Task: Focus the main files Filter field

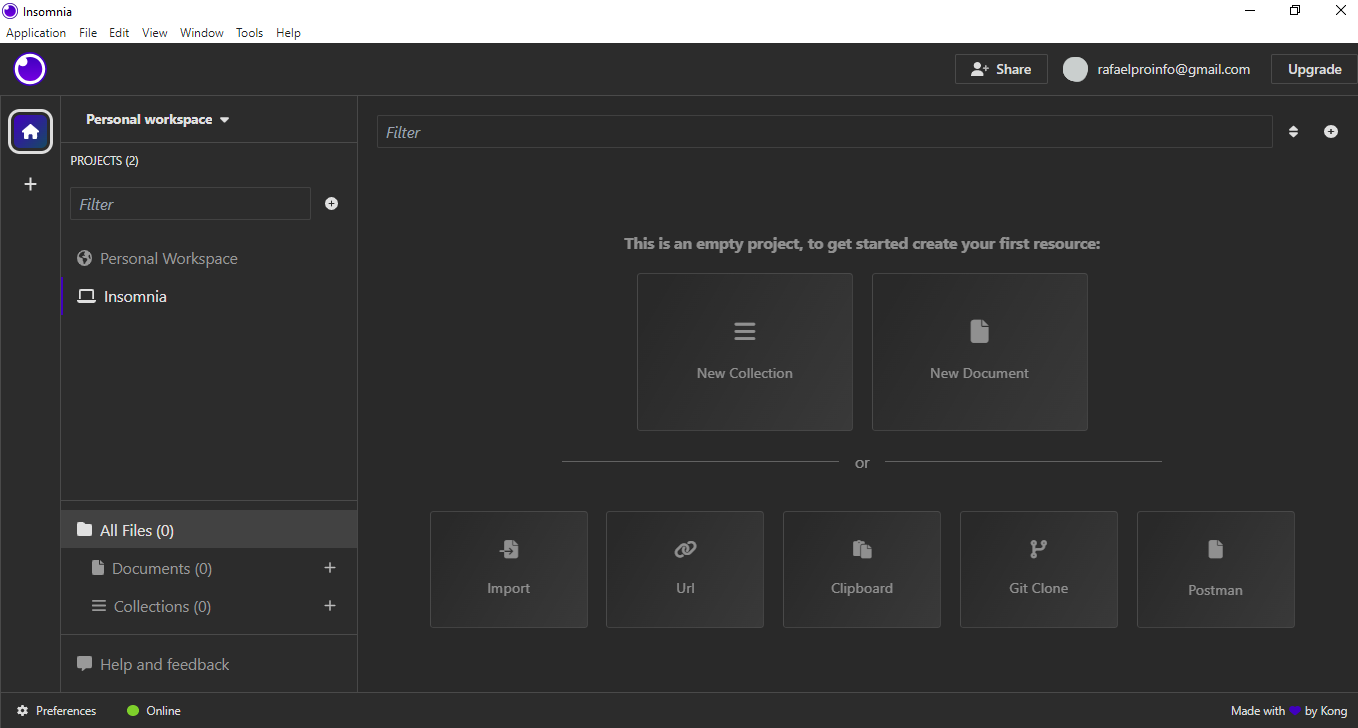Action: (824, 132)
